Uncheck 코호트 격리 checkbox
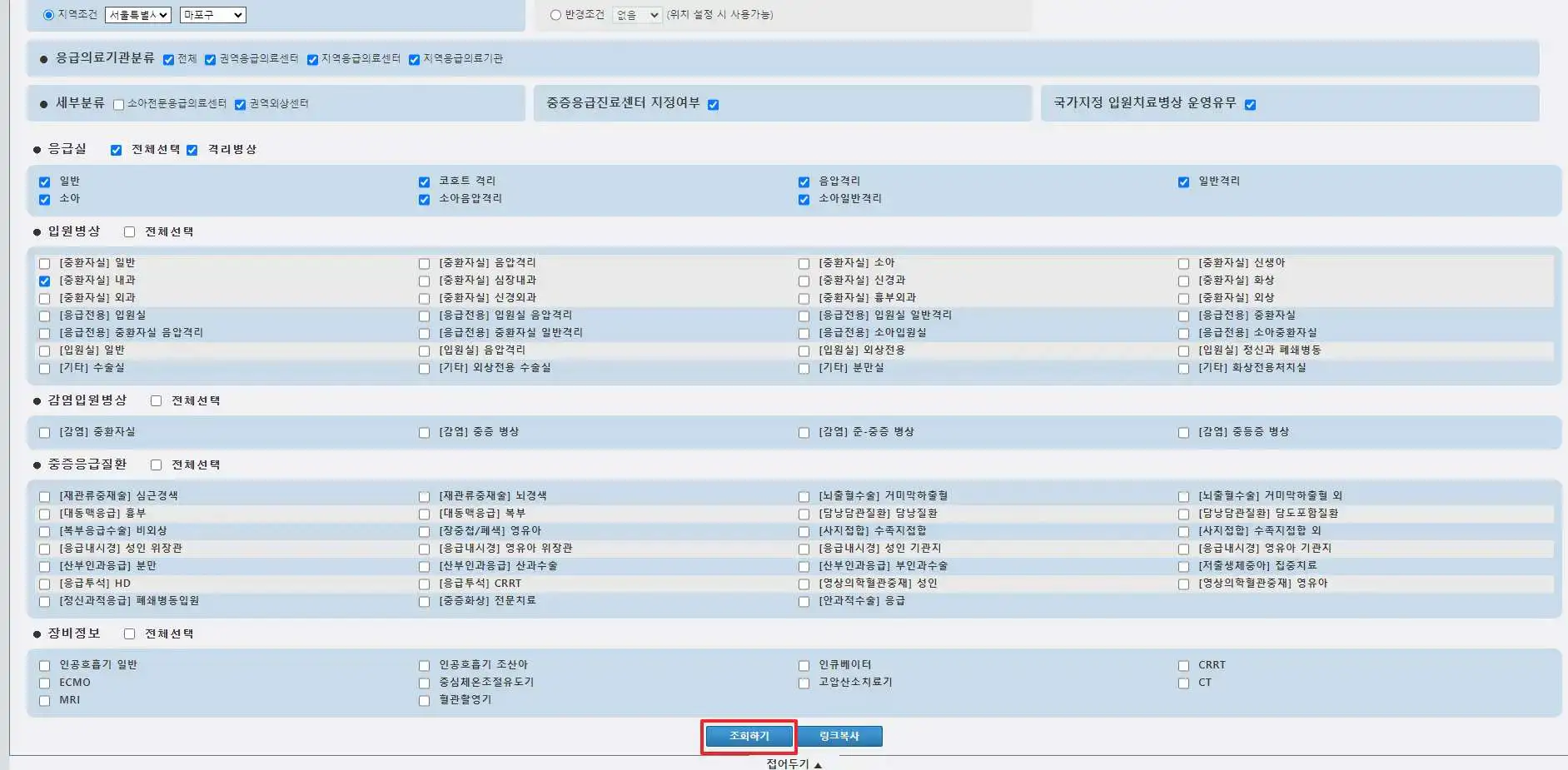This screenshot has width=1568, height=770. (424, 181)
